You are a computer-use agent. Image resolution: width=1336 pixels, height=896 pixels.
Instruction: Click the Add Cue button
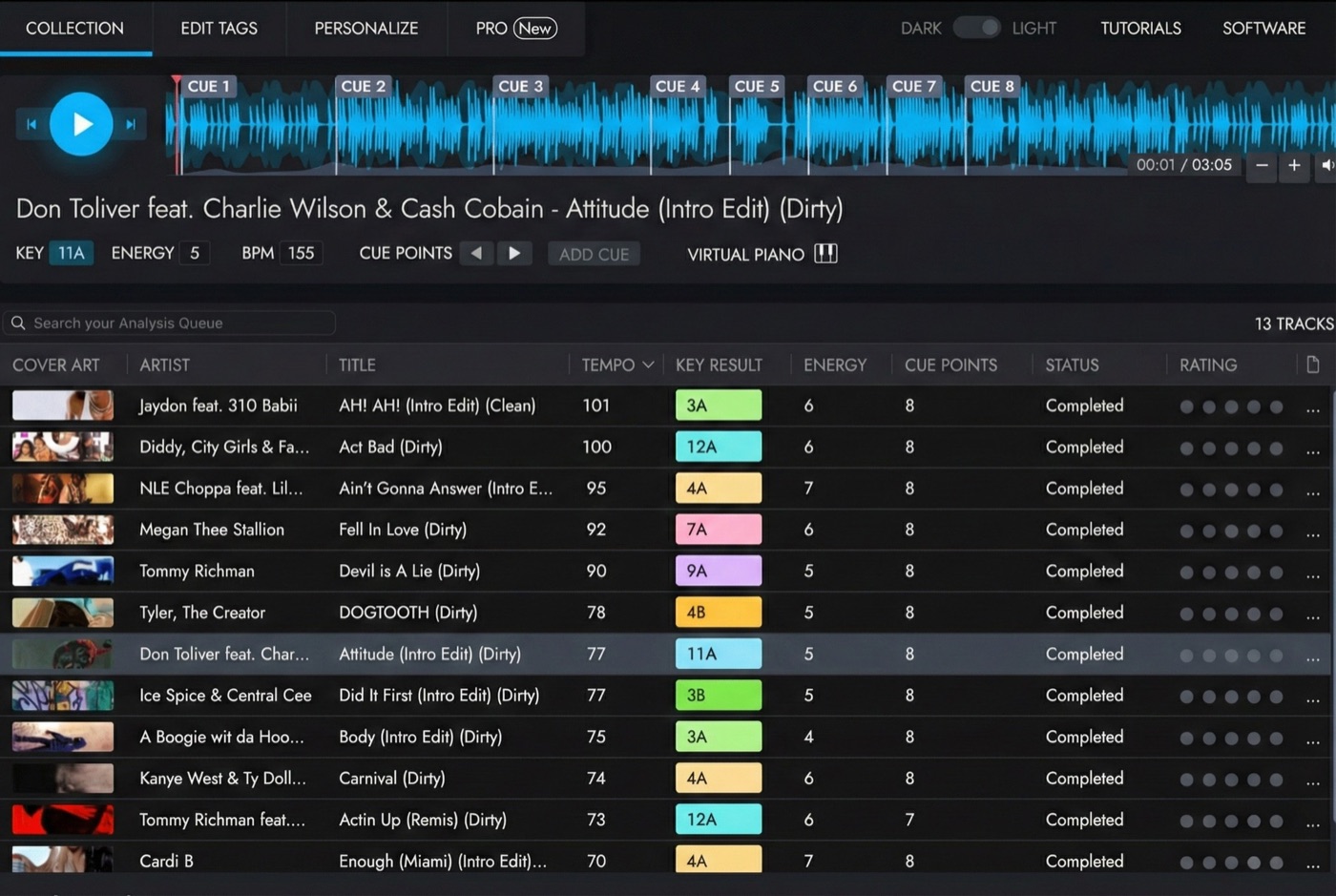(594, 254)
